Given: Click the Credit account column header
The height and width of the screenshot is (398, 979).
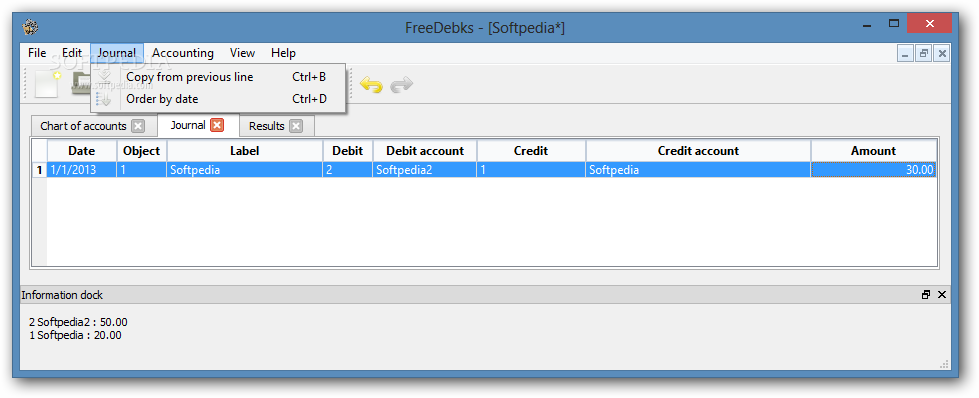Looking at the screenshot, I should click(698, 151).
